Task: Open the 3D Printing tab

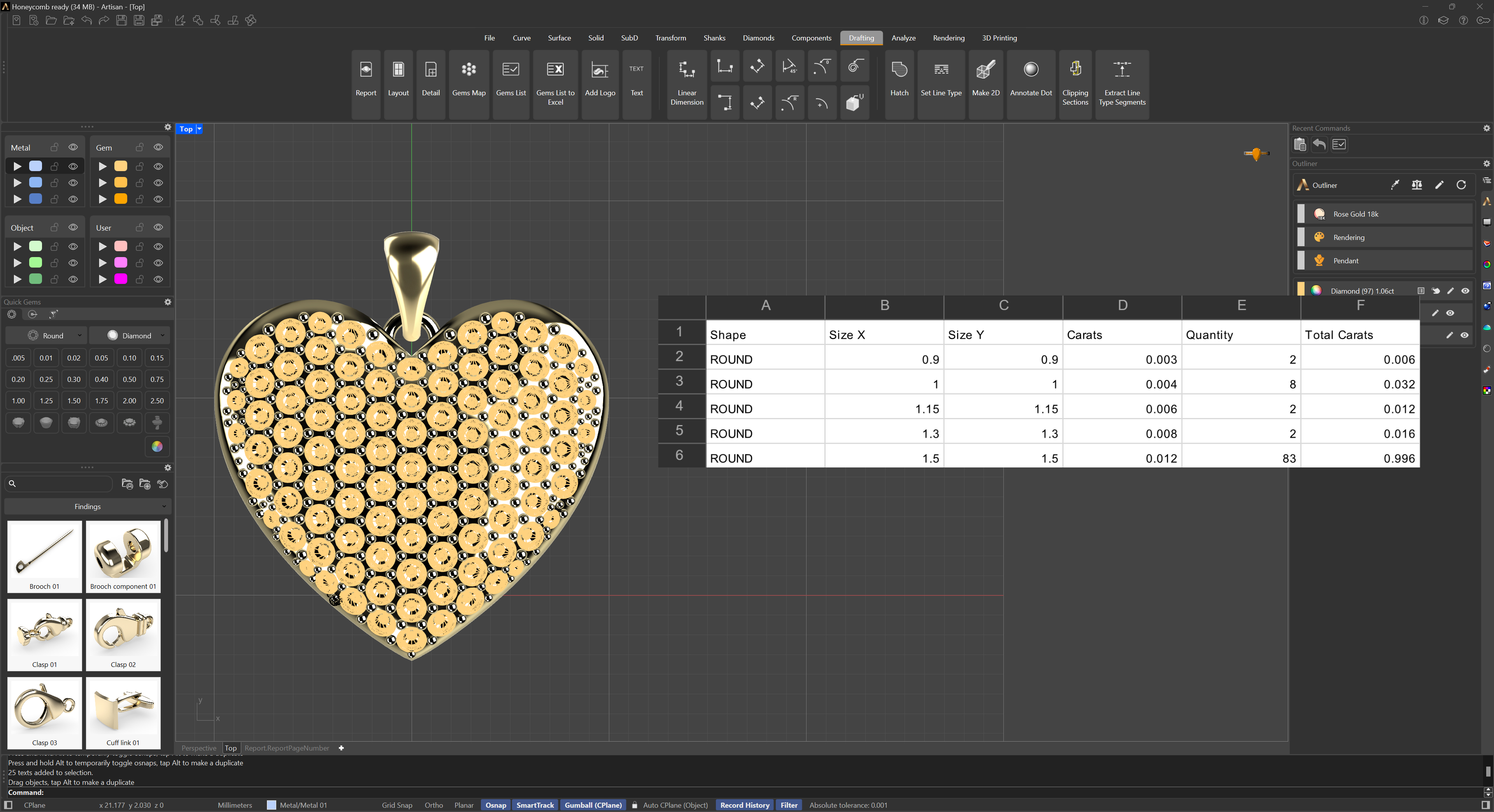Action: point(999,38)
